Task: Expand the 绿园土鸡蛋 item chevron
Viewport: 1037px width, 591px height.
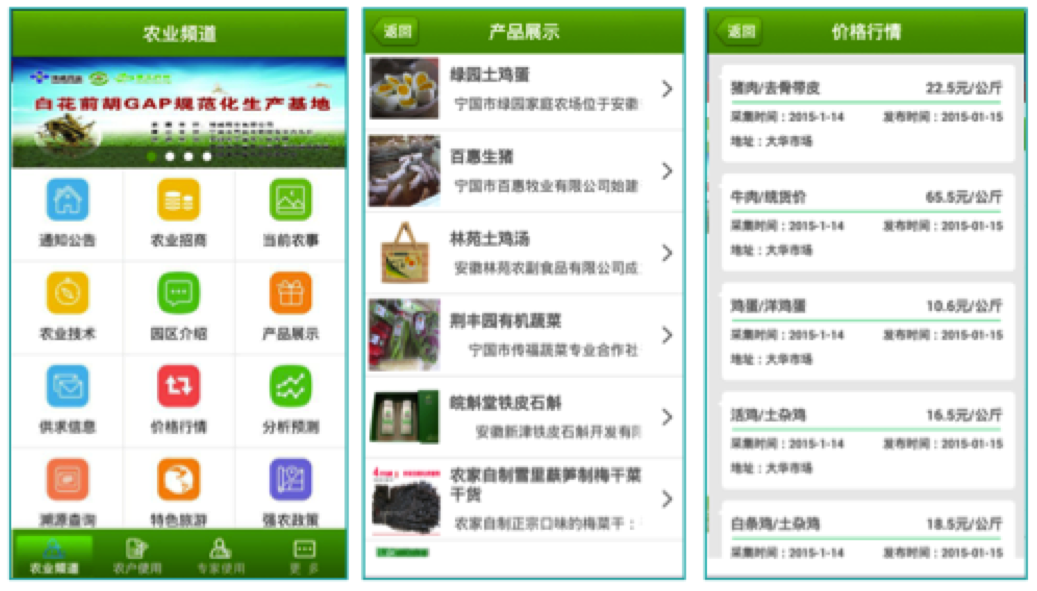Action: coord(667,89)
